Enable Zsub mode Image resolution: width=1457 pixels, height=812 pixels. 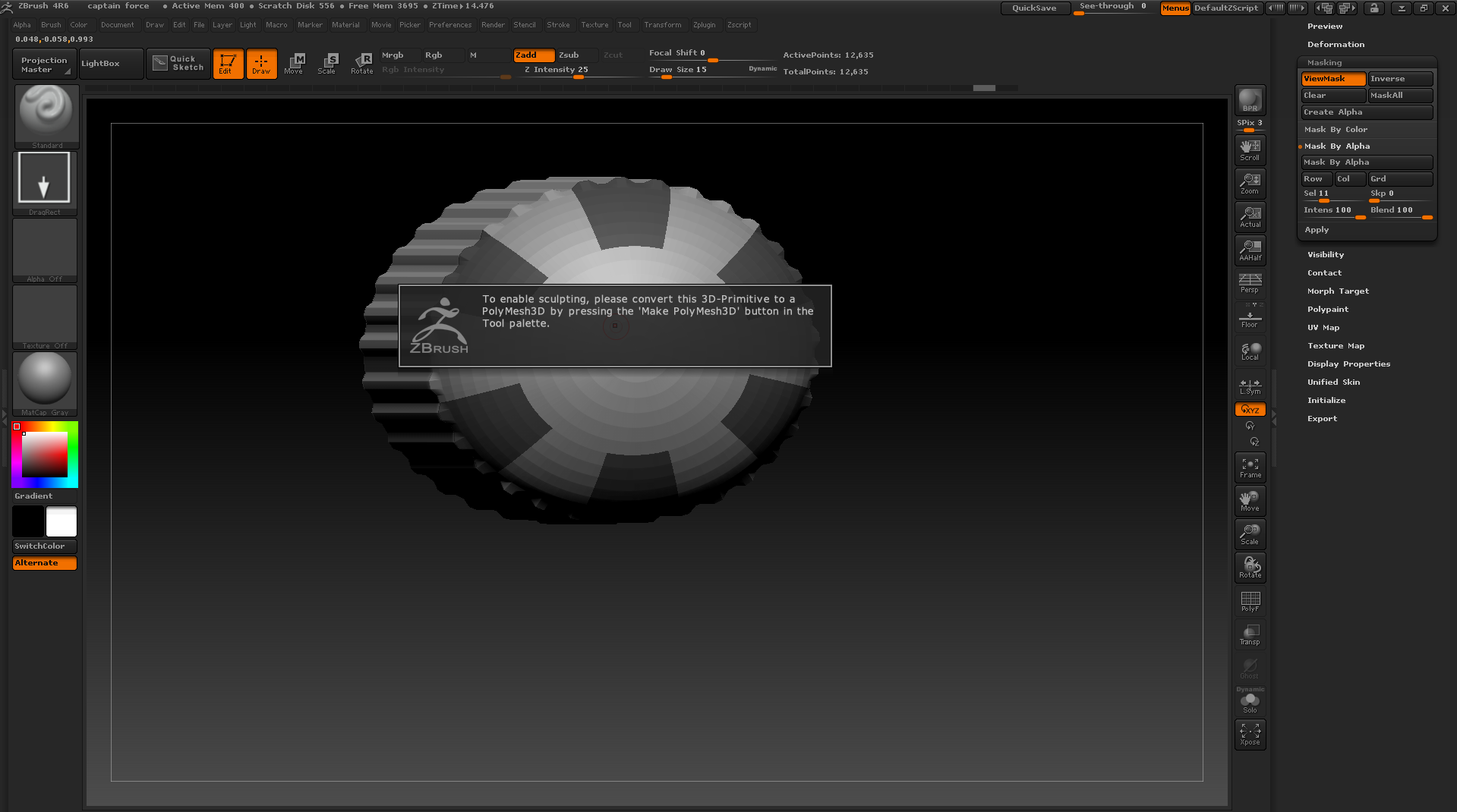[577, 55]
